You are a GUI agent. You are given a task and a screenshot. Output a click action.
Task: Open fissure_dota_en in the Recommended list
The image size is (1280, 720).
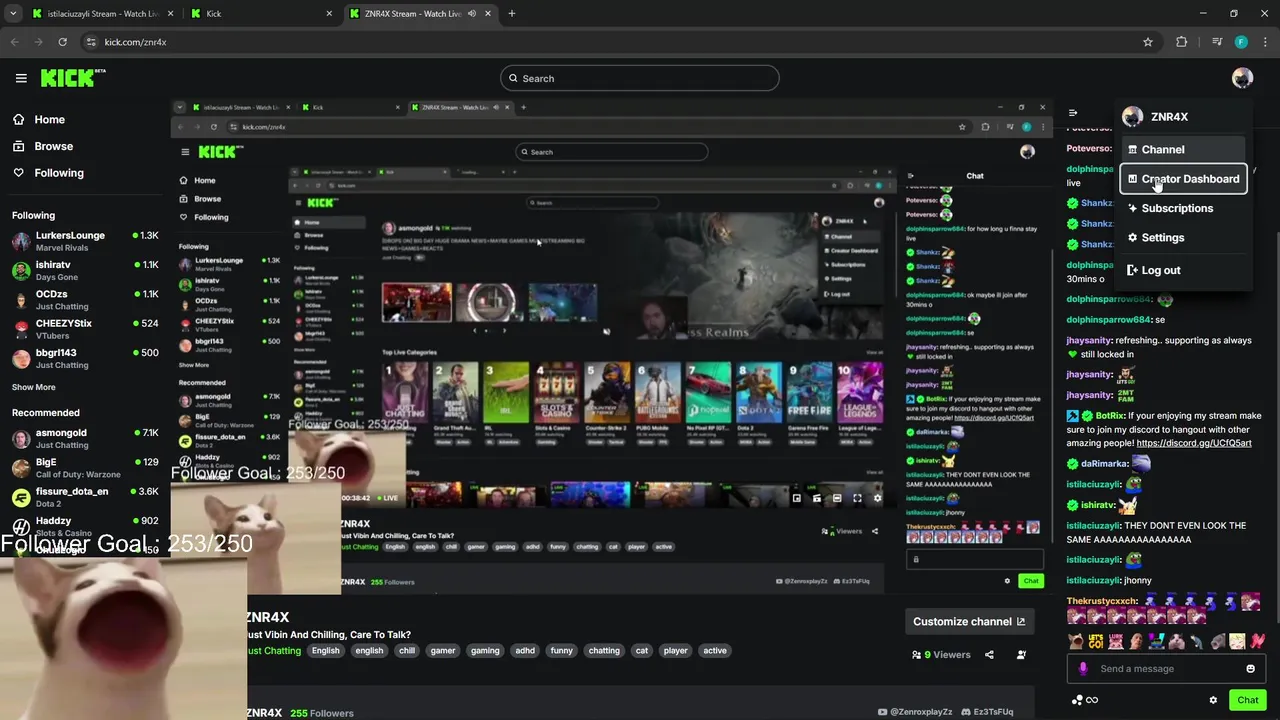click(85, 497)
